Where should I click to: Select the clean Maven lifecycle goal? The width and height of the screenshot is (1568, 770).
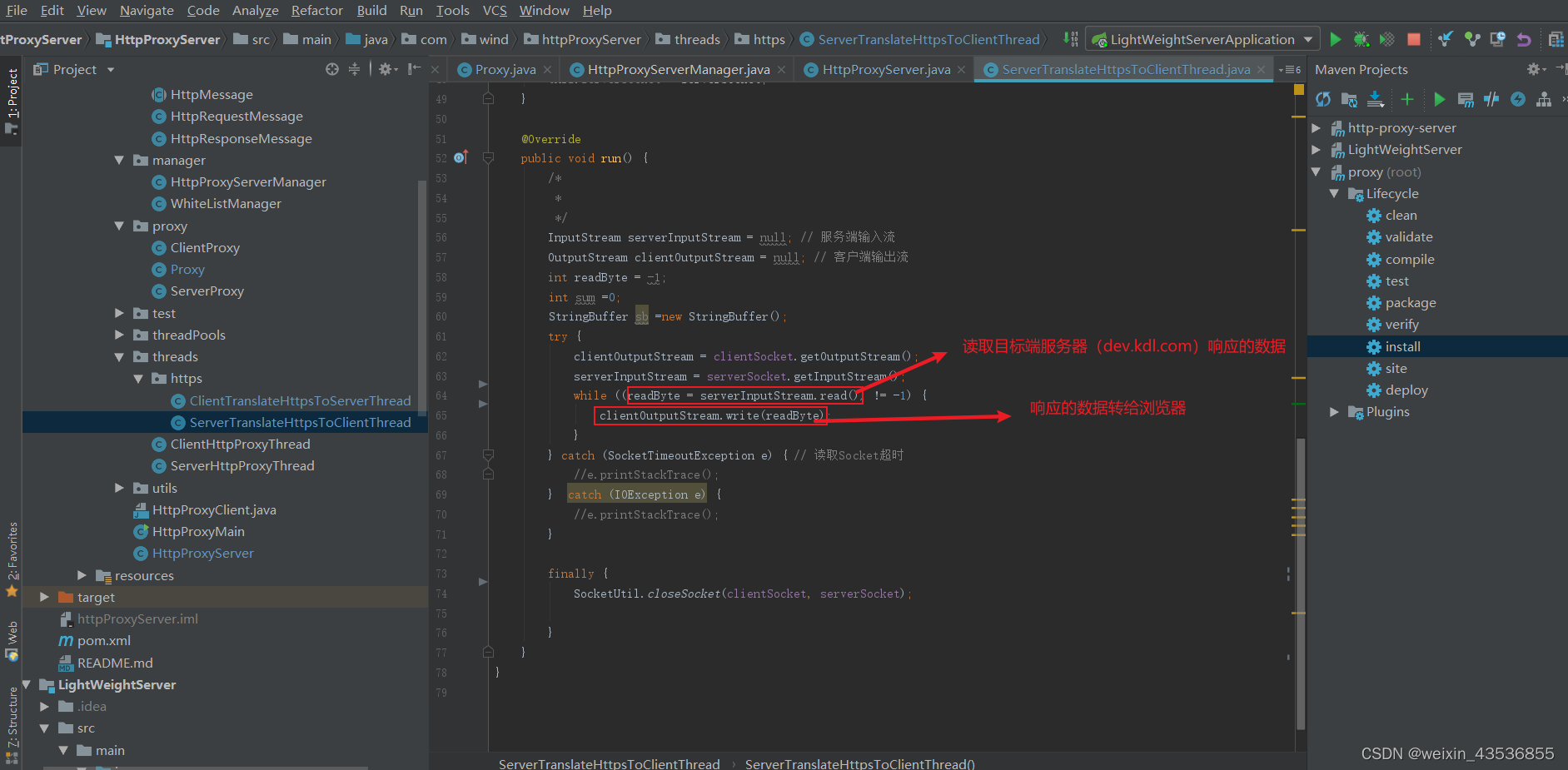click(x=1401, y=215)
